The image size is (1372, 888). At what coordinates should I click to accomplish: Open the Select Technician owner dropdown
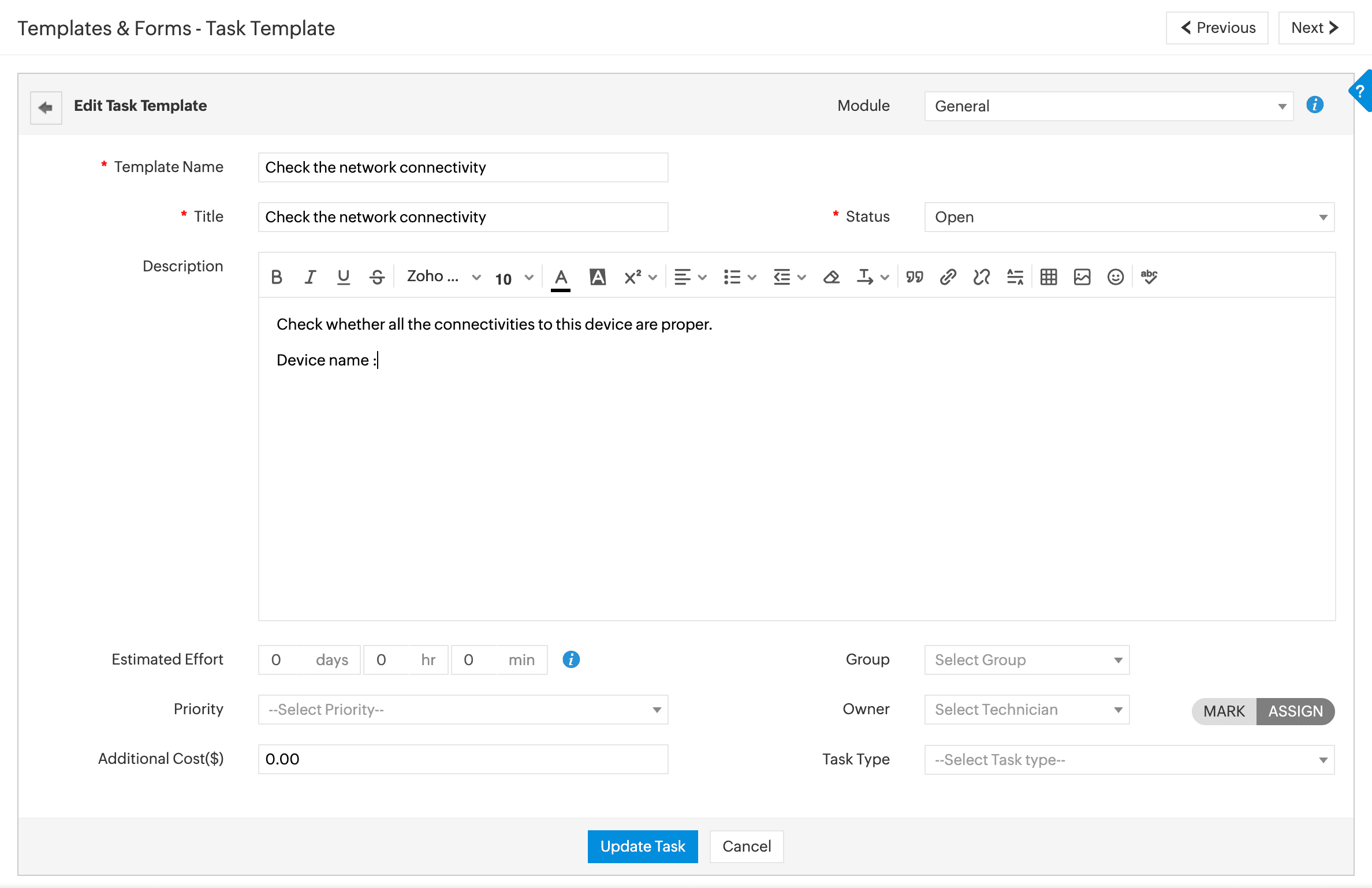(1027, 710)
